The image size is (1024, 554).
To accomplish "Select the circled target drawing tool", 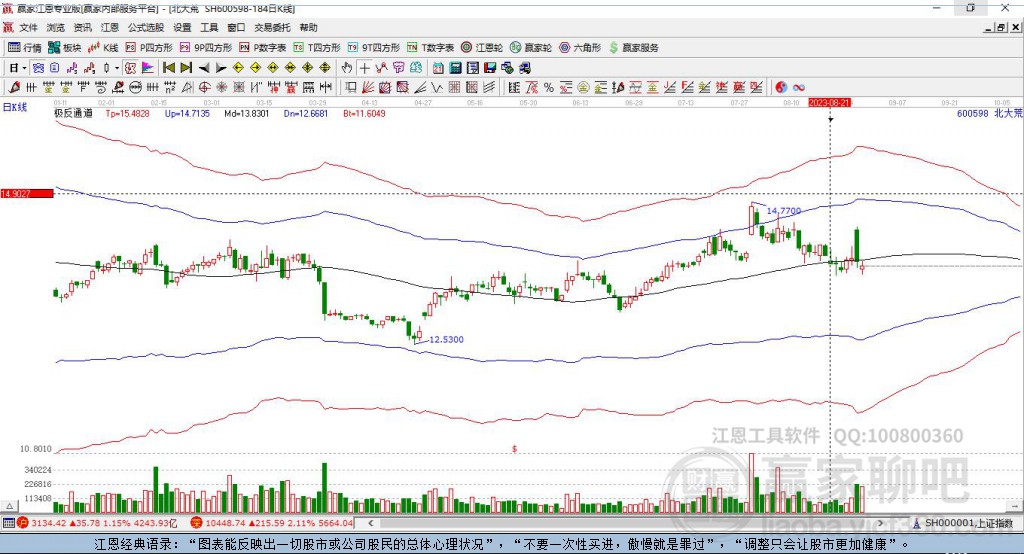I will 204,88.
